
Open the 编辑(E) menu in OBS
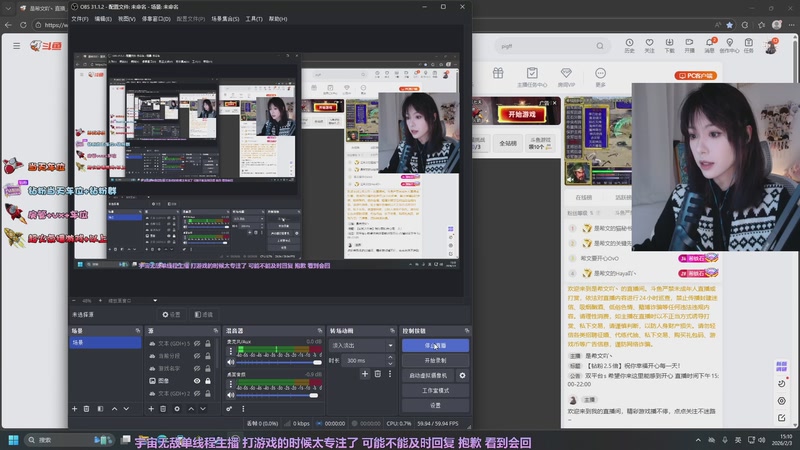pyautogui.click(x=103, y=19)
